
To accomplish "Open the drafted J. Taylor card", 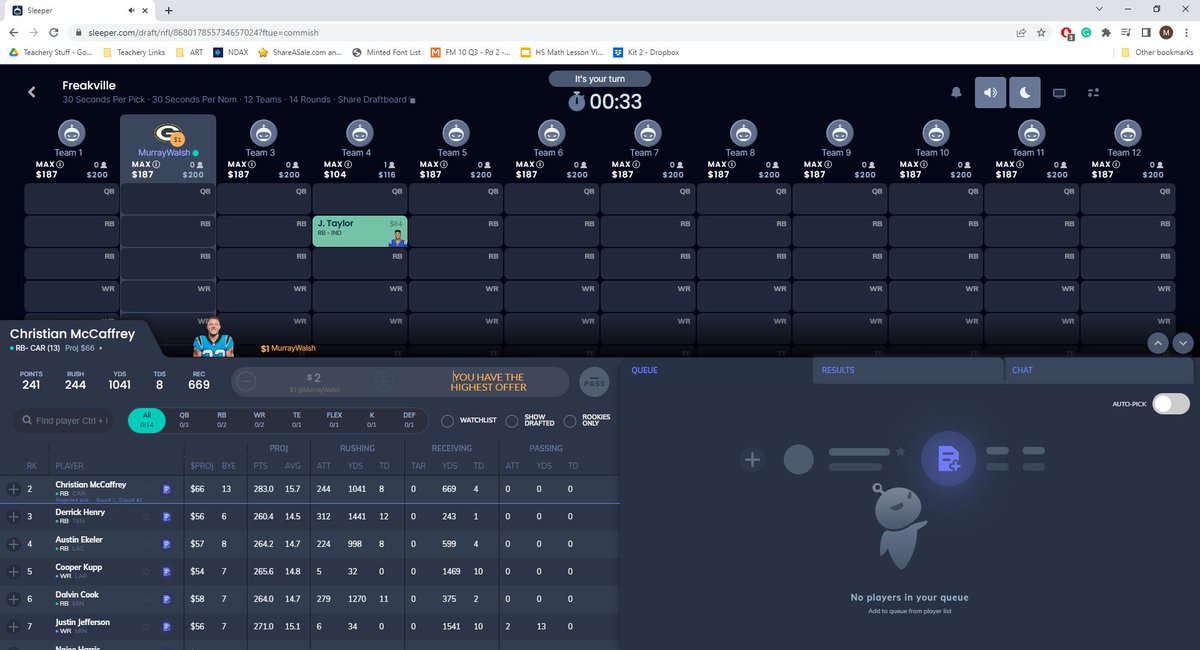I will 360,231.
